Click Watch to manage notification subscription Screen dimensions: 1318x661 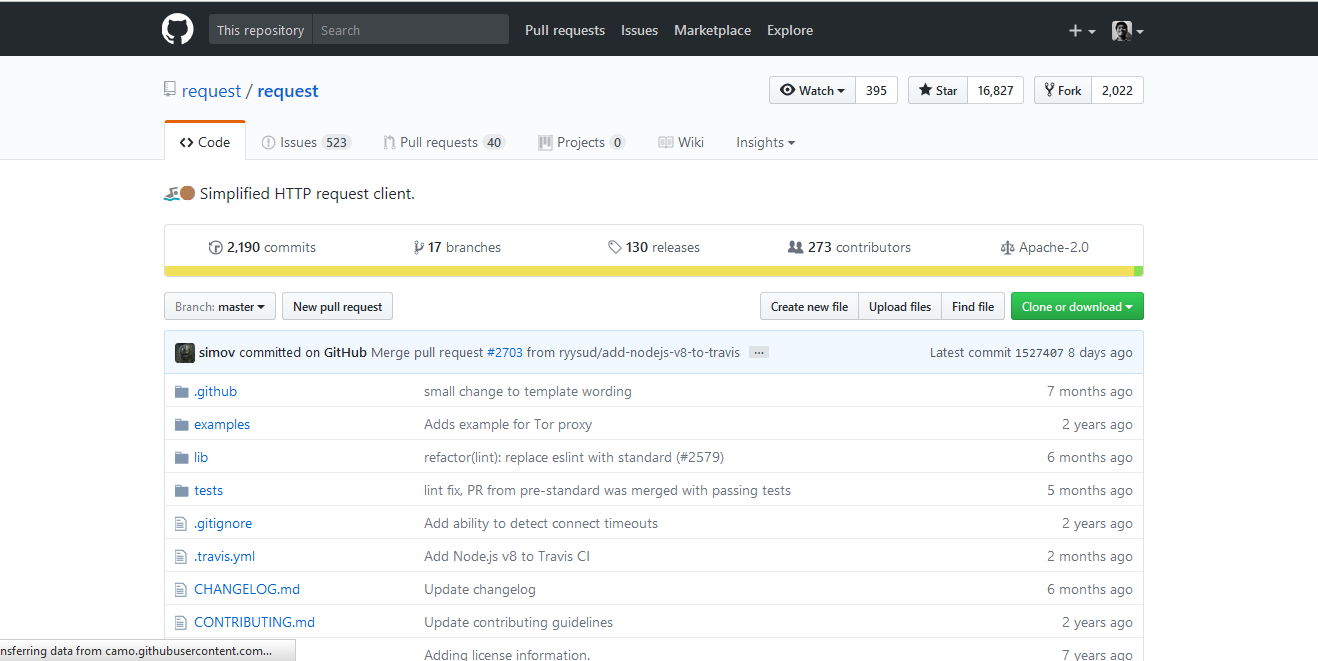(812, 90)
